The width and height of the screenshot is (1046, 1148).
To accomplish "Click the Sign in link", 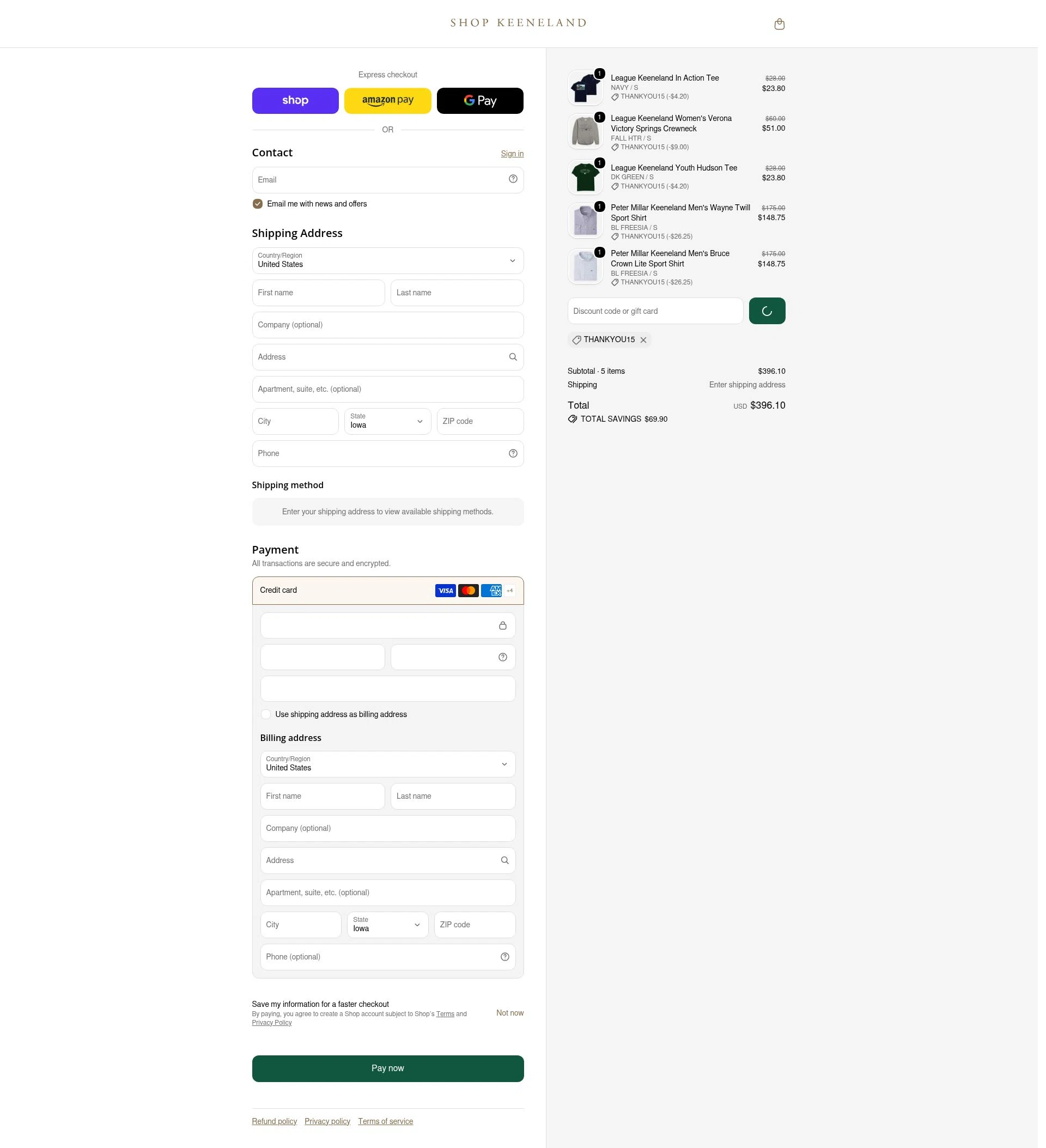I will [516, 155].
